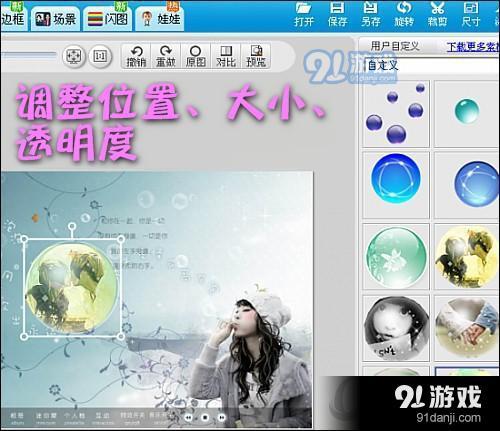
Task: Click the 预览 preview button
Action: (256, 56)
